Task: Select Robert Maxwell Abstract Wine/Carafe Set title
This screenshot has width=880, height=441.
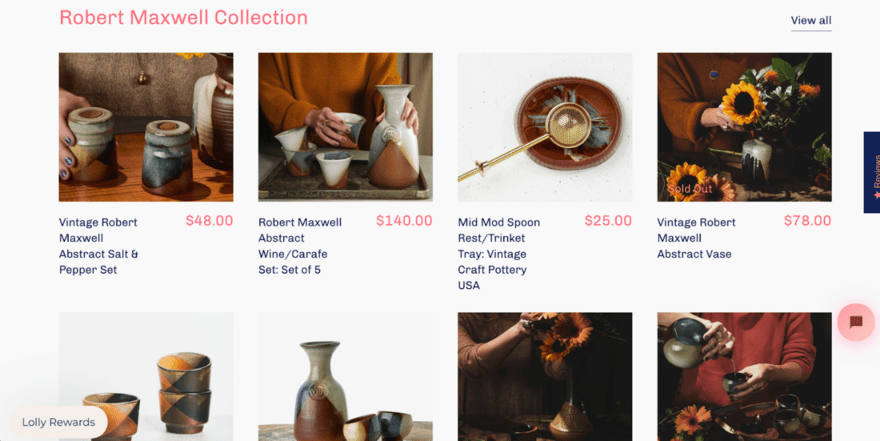Action: tap(300, 246)
